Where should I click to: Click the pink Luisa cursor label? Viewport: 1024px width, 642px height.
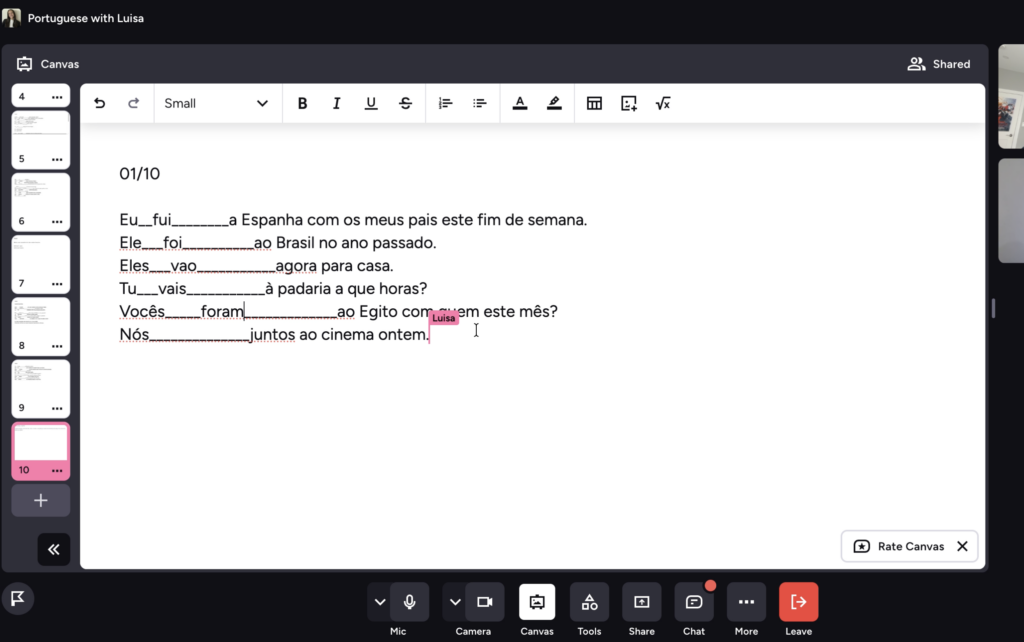(443, 318)
